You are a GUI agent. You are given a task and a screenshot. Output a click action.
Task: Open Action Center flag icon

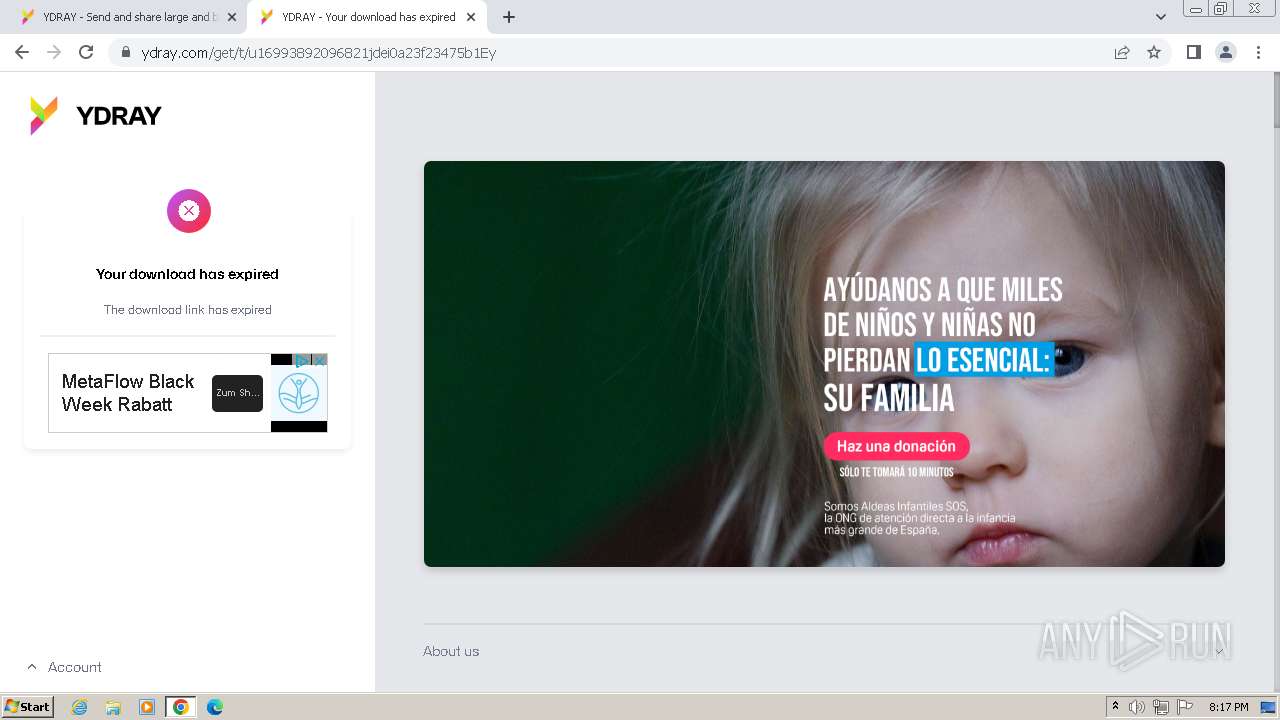point(1185,707)
